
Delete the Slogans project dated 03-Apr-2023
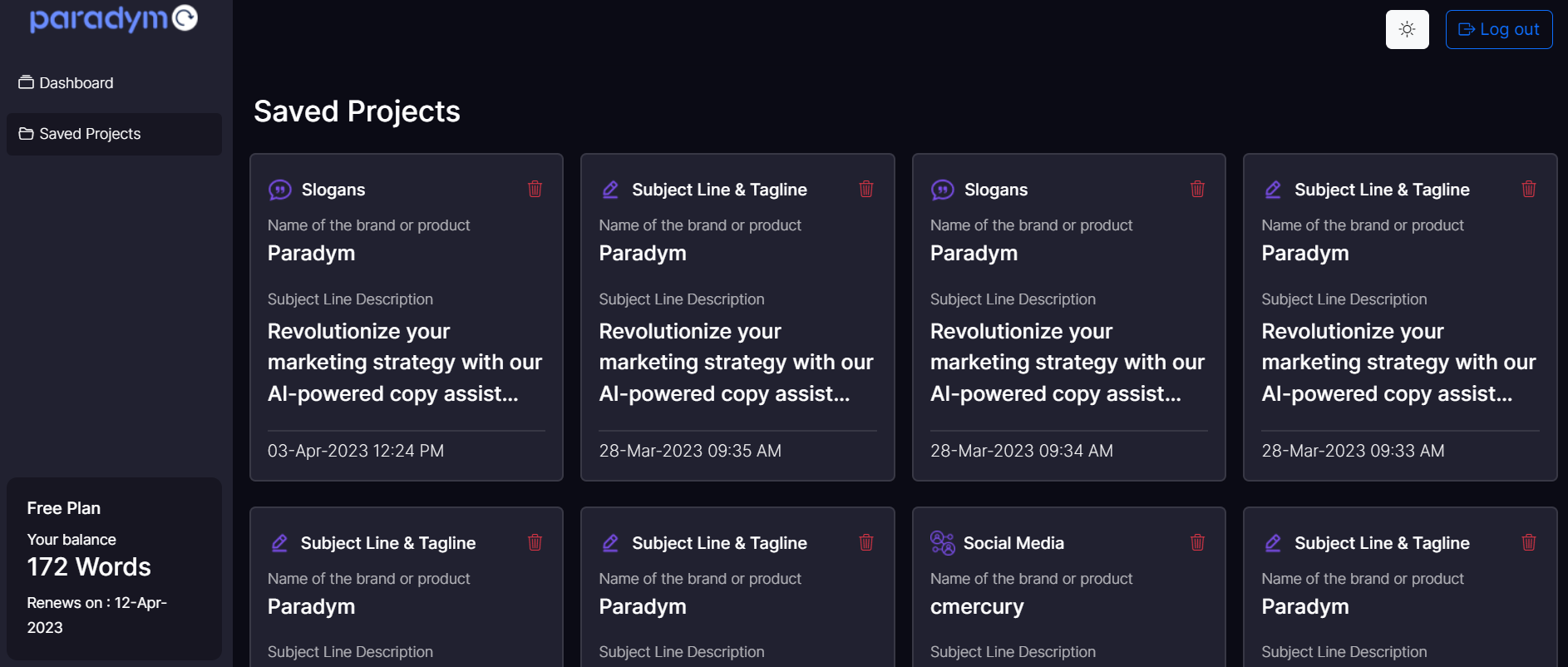pos(535,190)
